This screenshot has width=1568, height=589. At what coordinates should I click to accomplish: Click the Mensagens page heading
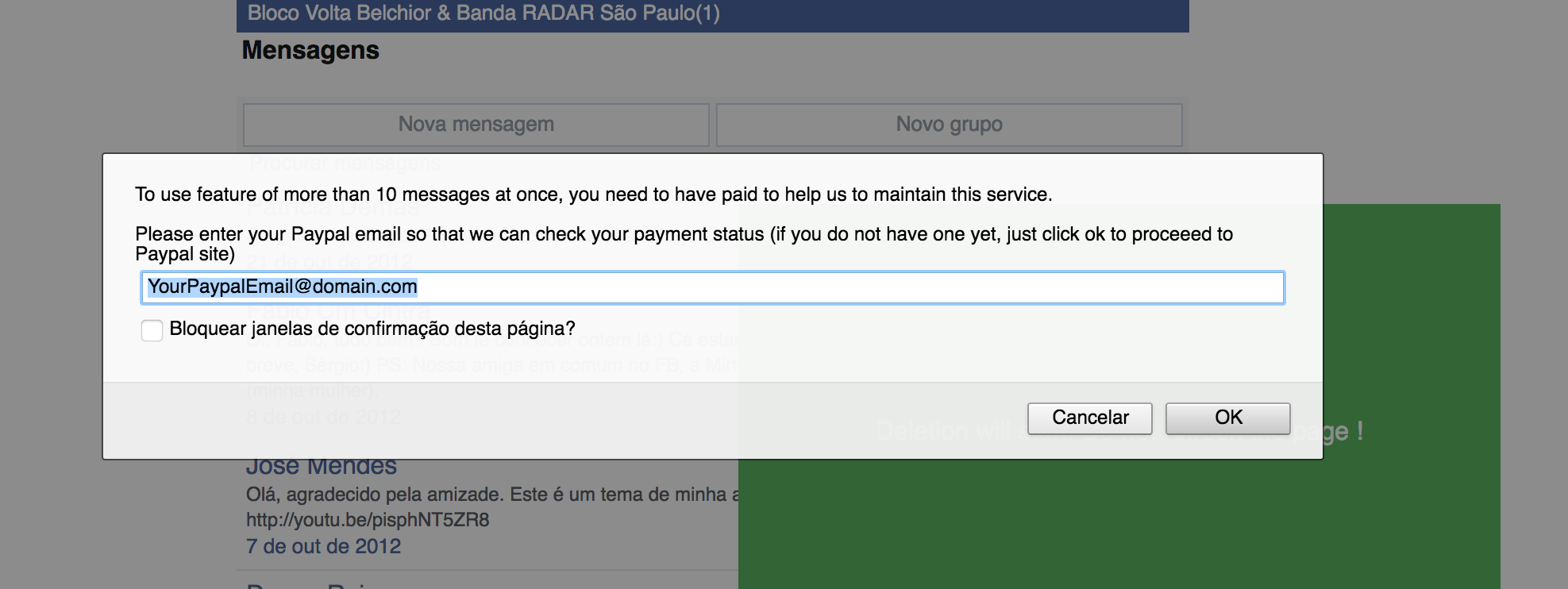[310, 51]
